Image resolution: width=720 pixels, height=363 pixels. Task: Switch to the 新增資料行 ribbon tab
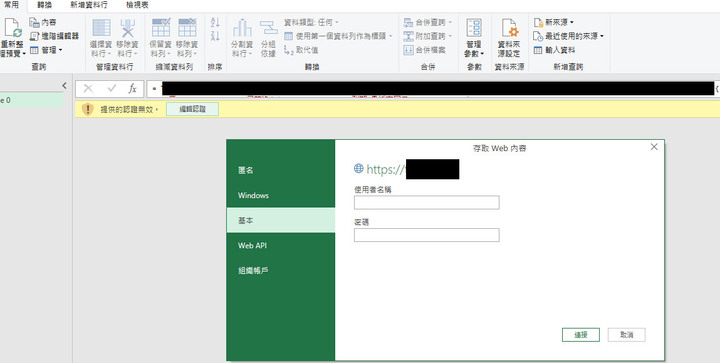click(89, 5)
